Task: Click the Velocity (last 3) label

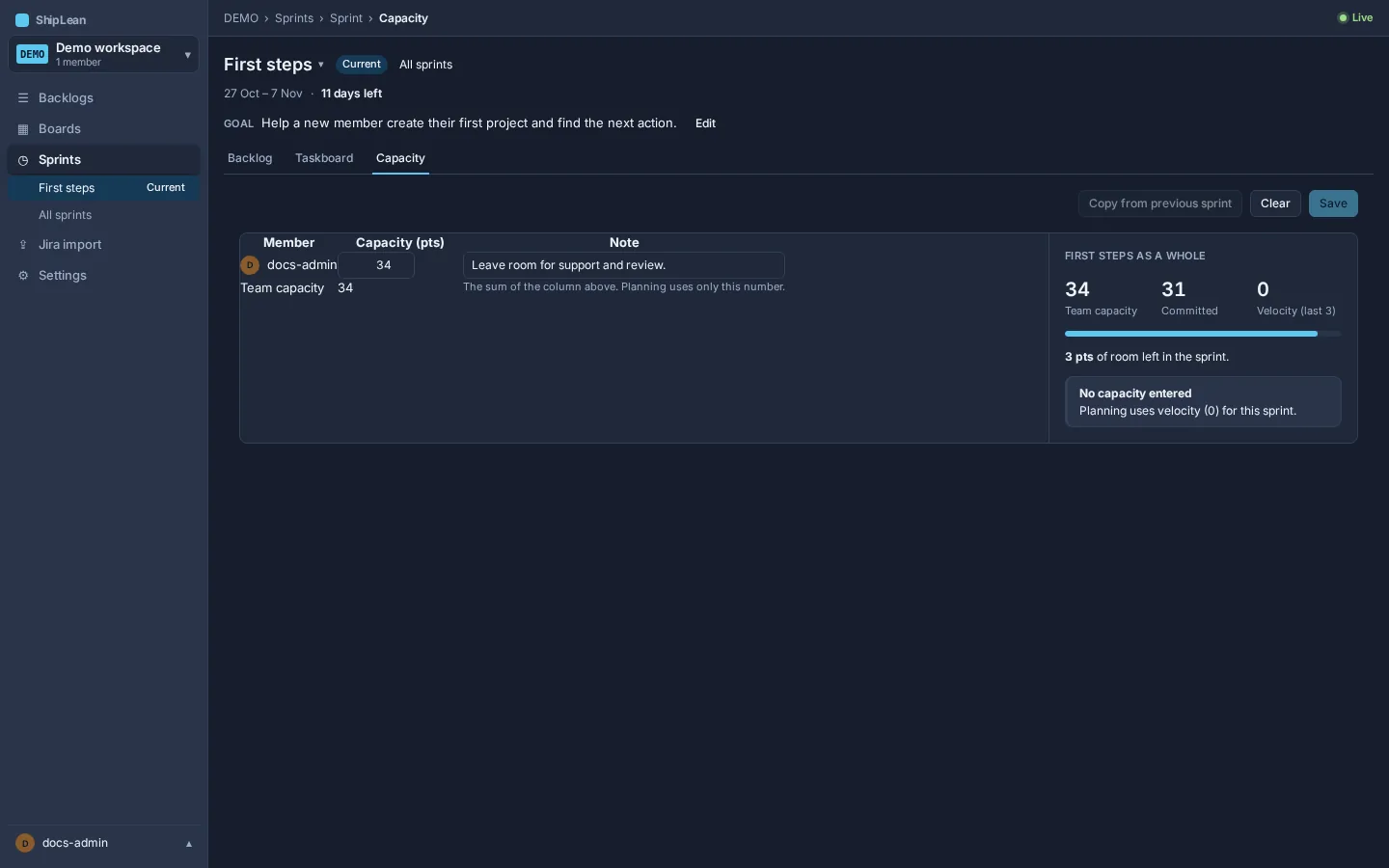Action: click(1295, 311)
